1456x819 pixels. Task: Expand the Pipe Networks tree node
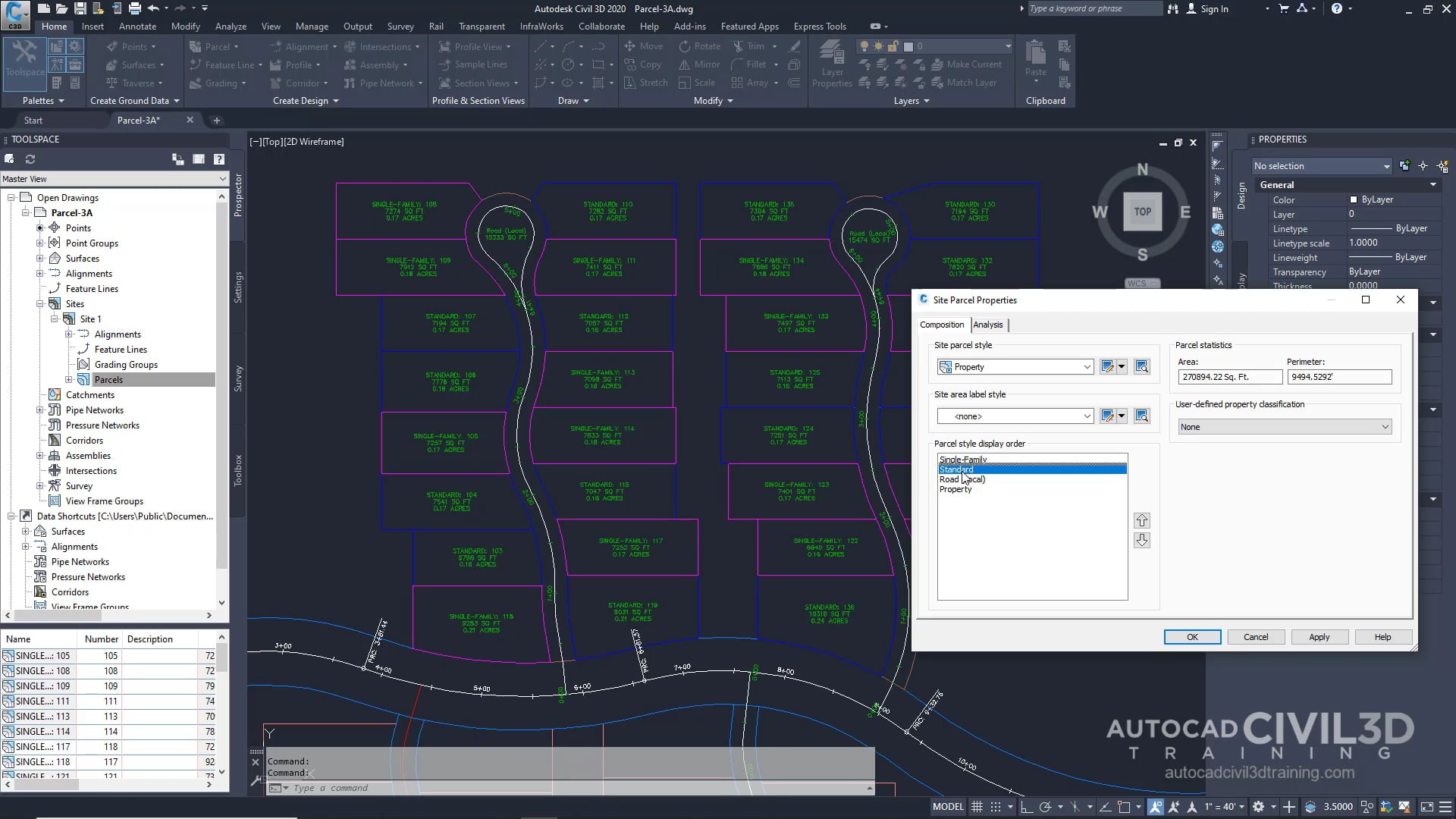point(40,410)
